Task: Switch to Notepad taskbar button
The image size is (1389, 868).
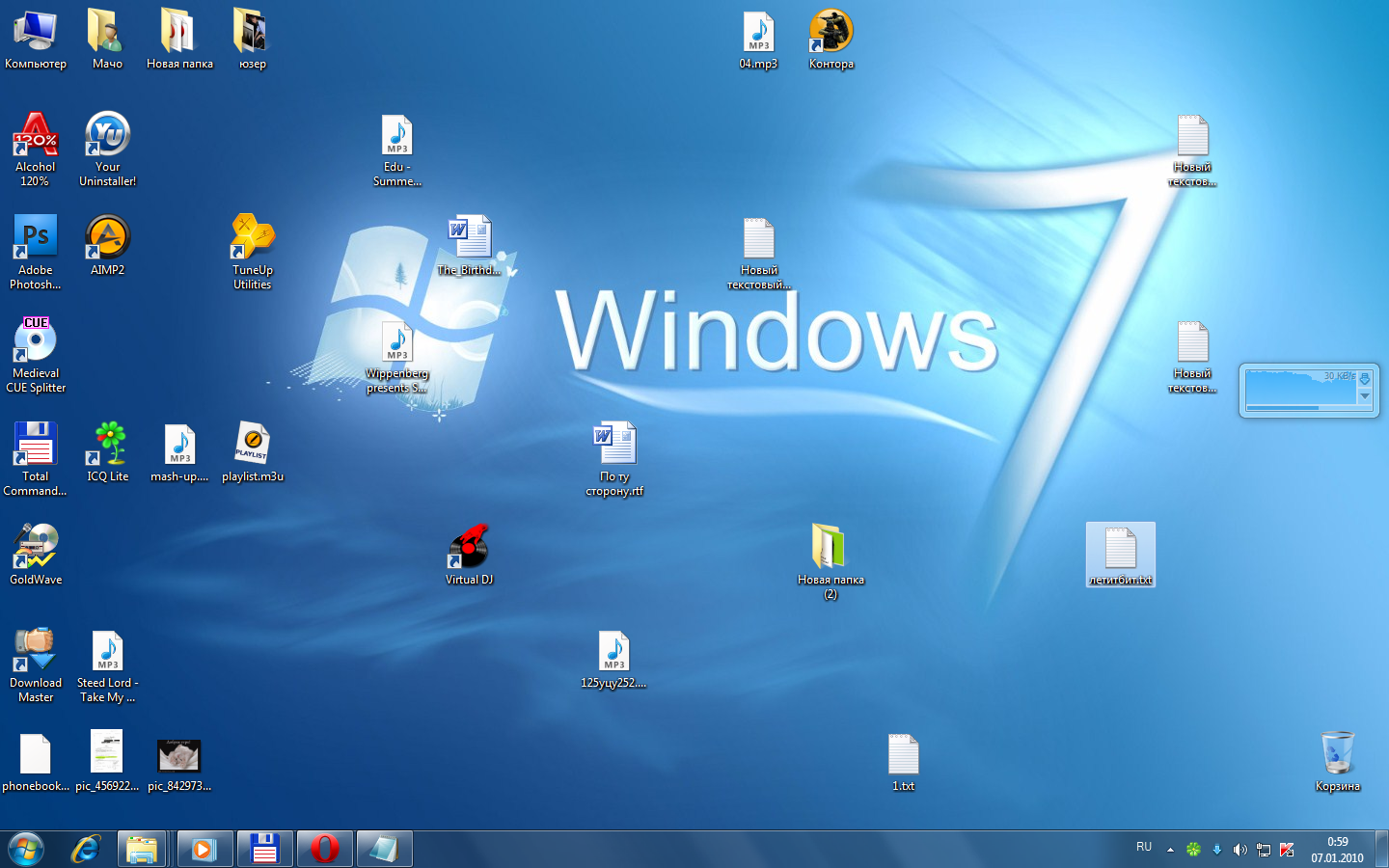Action: pyautogui.click(x=385, y=849)
